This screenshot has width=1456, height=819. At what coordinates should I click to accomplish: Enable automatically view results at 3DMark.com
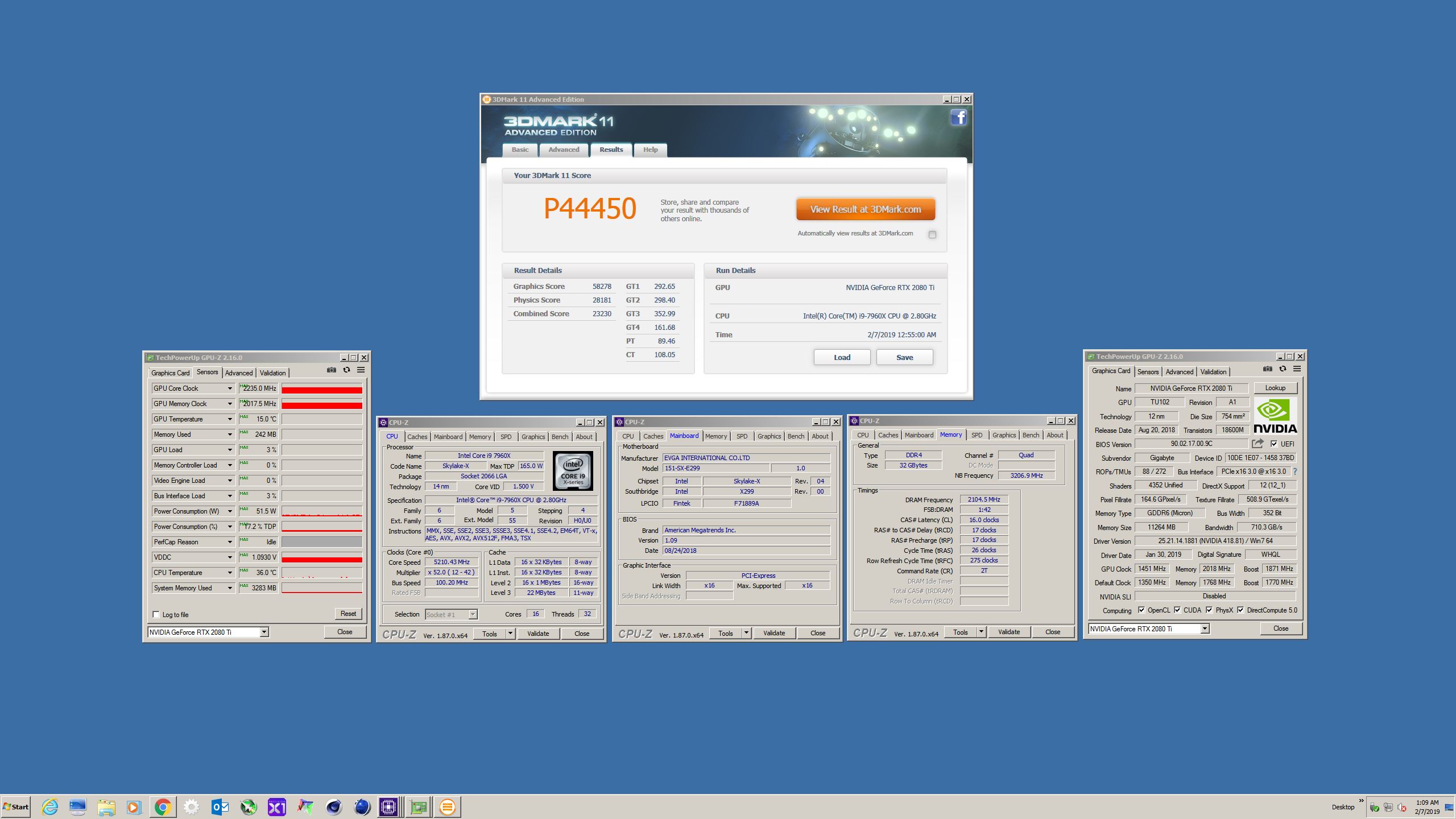click(x=932, y=234)
